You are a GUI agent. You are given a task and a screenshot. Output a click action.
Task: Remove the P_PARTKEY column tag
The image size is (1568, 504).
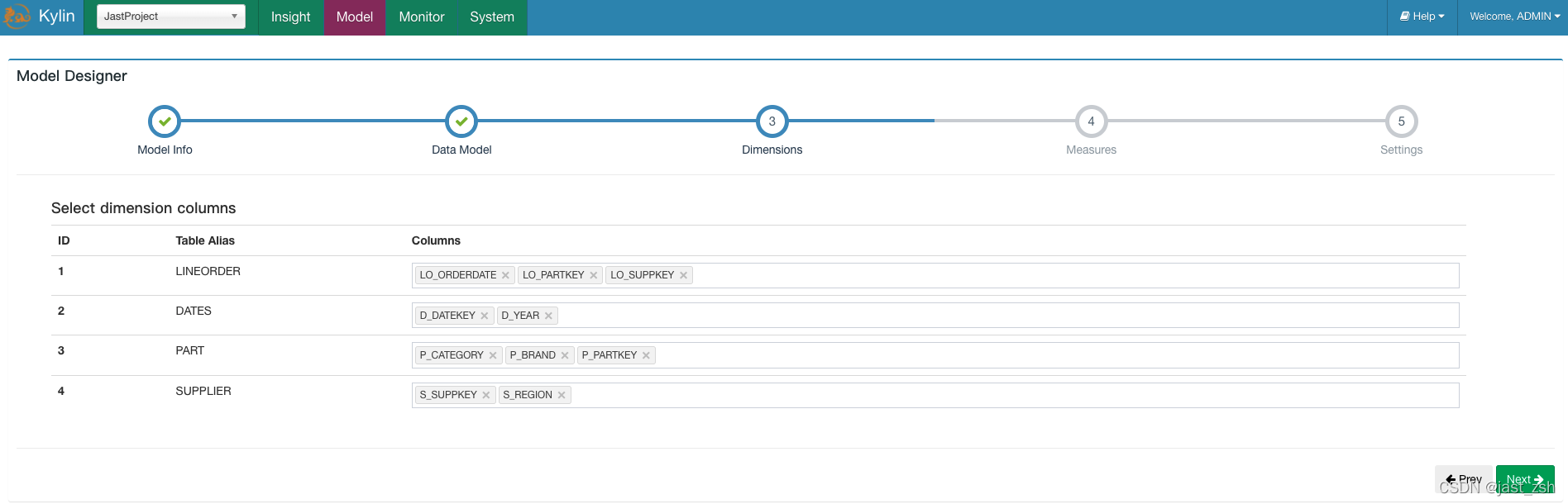click(646, 355)
